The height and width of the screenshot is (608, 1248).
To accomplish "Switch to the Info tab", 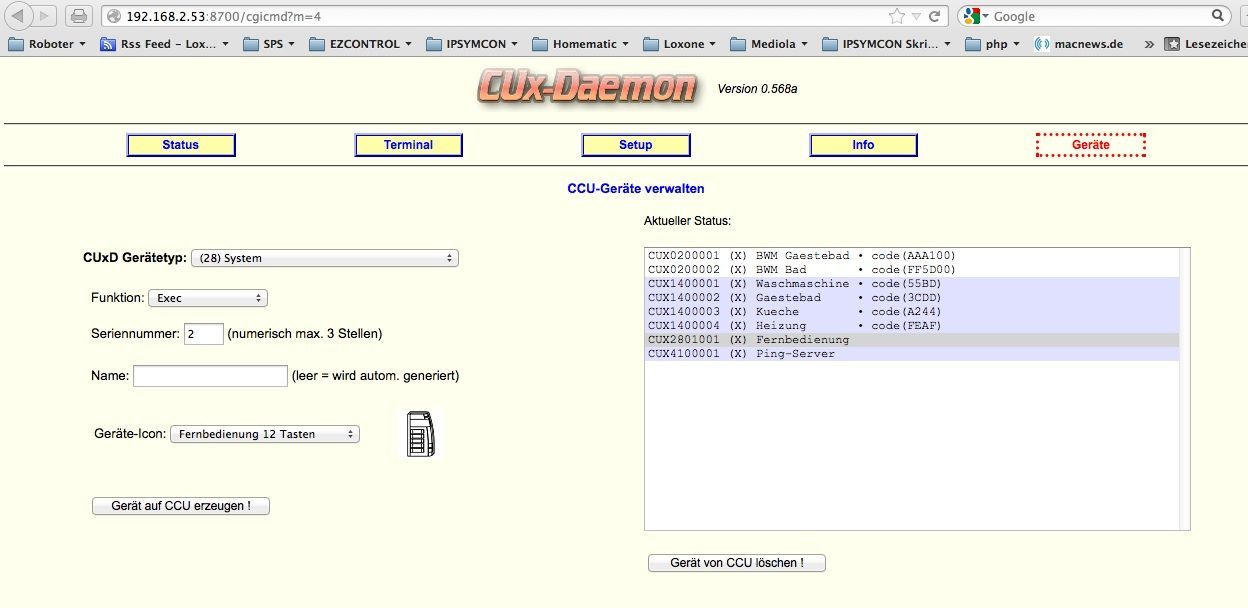I will [x=863, y=145].
